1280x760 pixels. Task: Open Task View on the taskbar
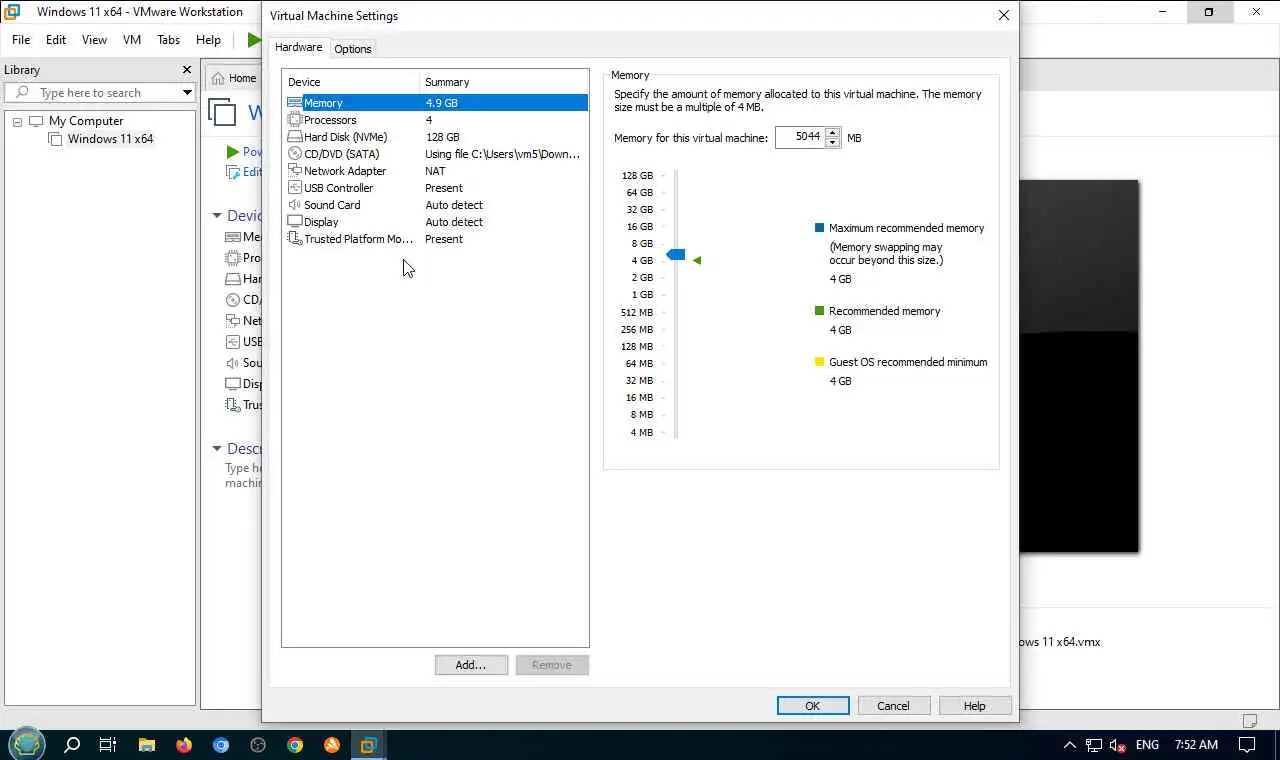point(108,745)
